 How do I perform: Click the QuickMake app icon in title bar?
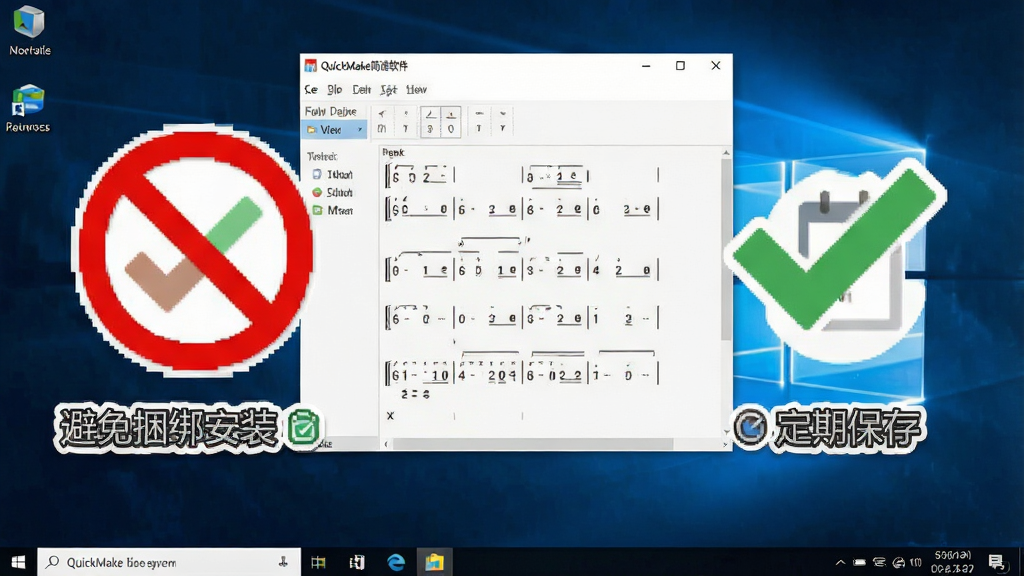[x=311, y=65]
